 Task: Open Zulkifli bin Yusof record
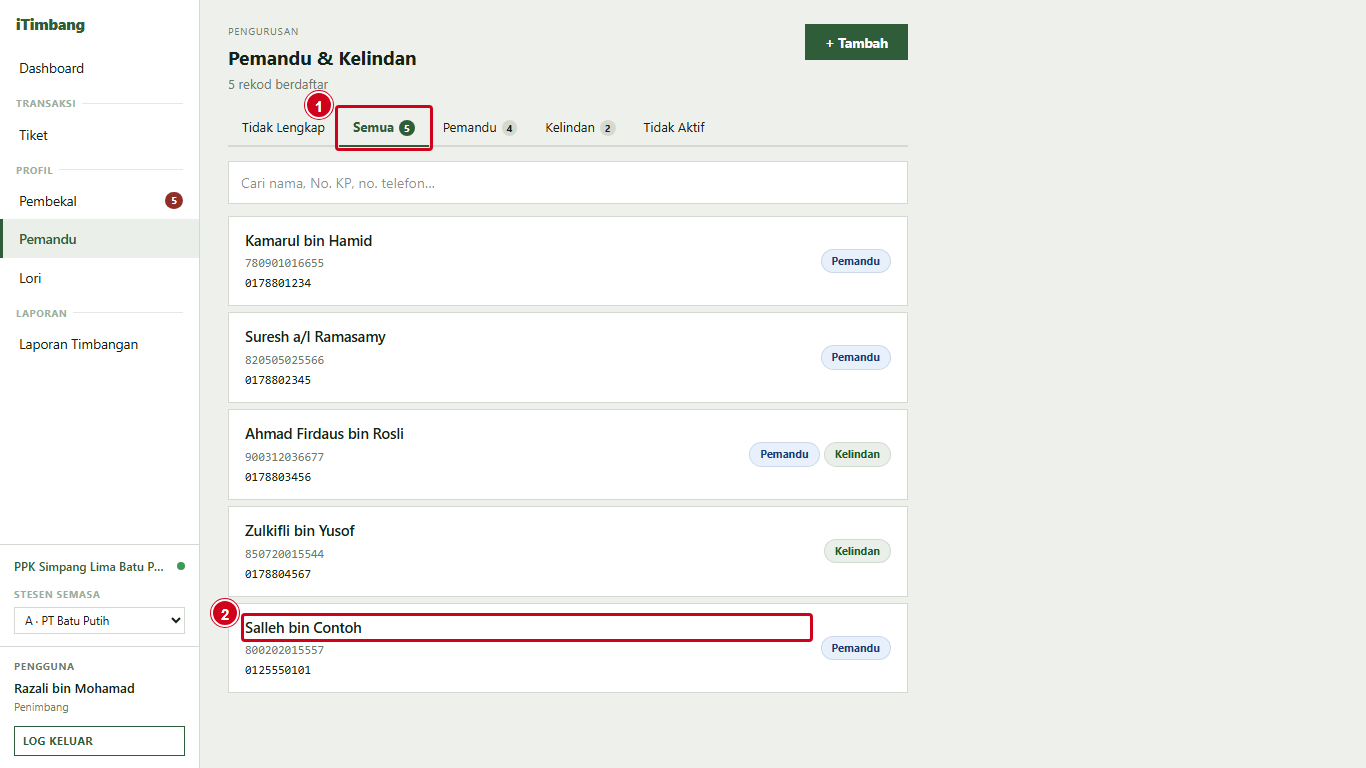click(x=568, y=551)
